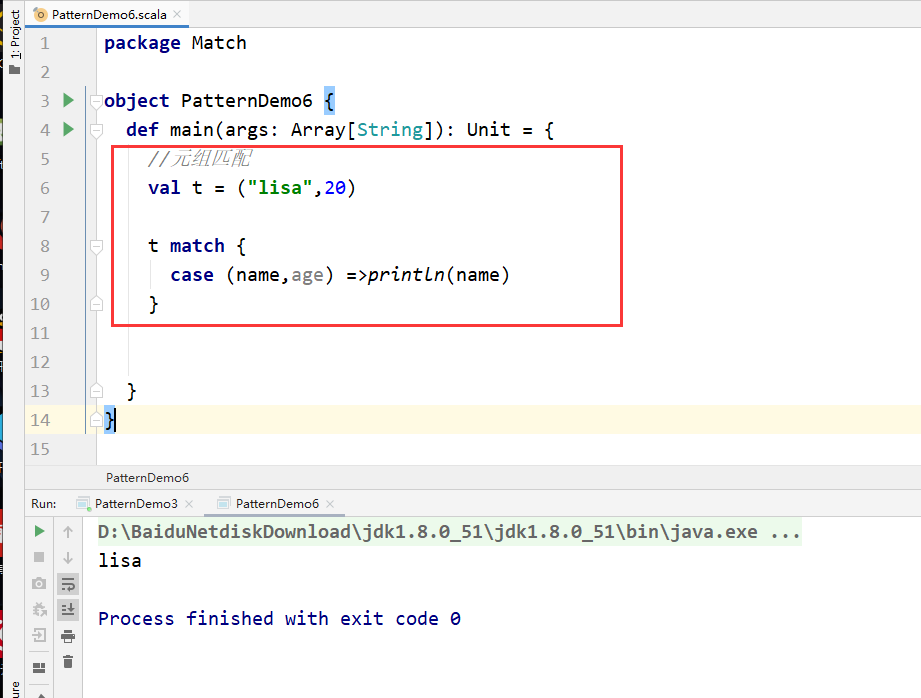Collapse the main method fold at line 4
Image resolution: width=921 pixels, height=698 pixels.
pos(97,130)
